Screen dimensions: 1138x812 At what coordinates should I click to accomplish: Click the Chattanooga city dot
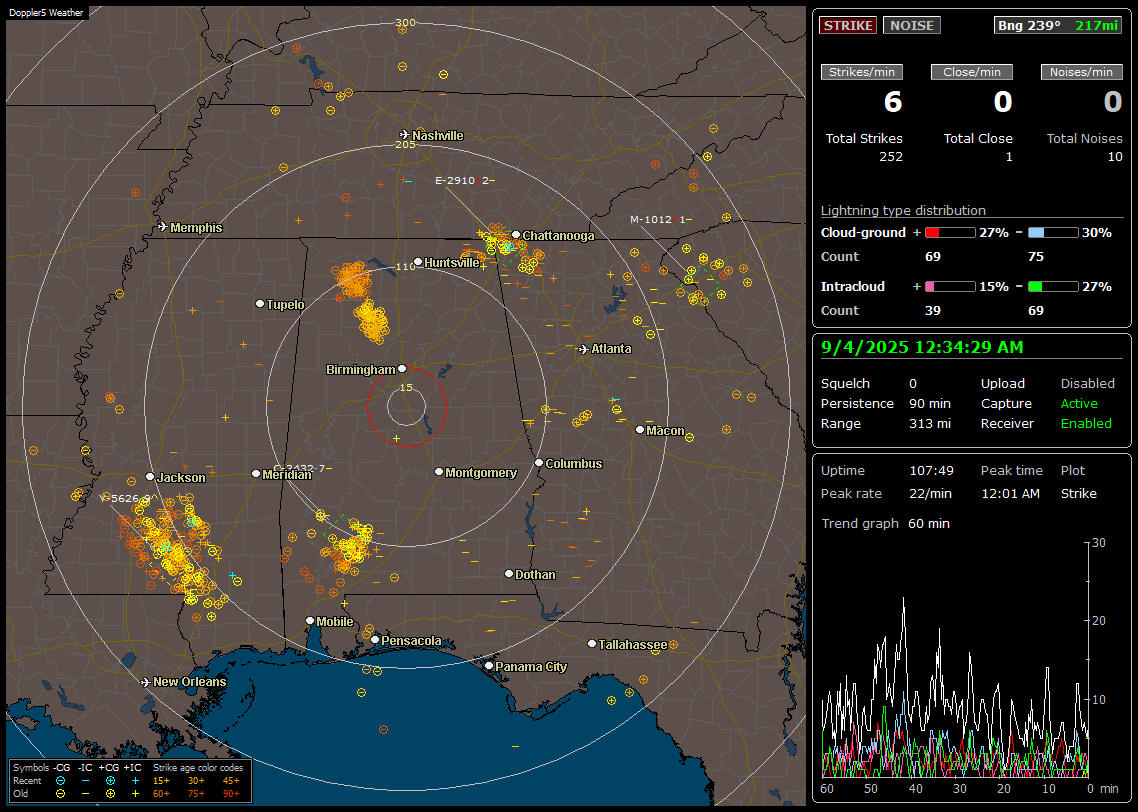[516, 235]
